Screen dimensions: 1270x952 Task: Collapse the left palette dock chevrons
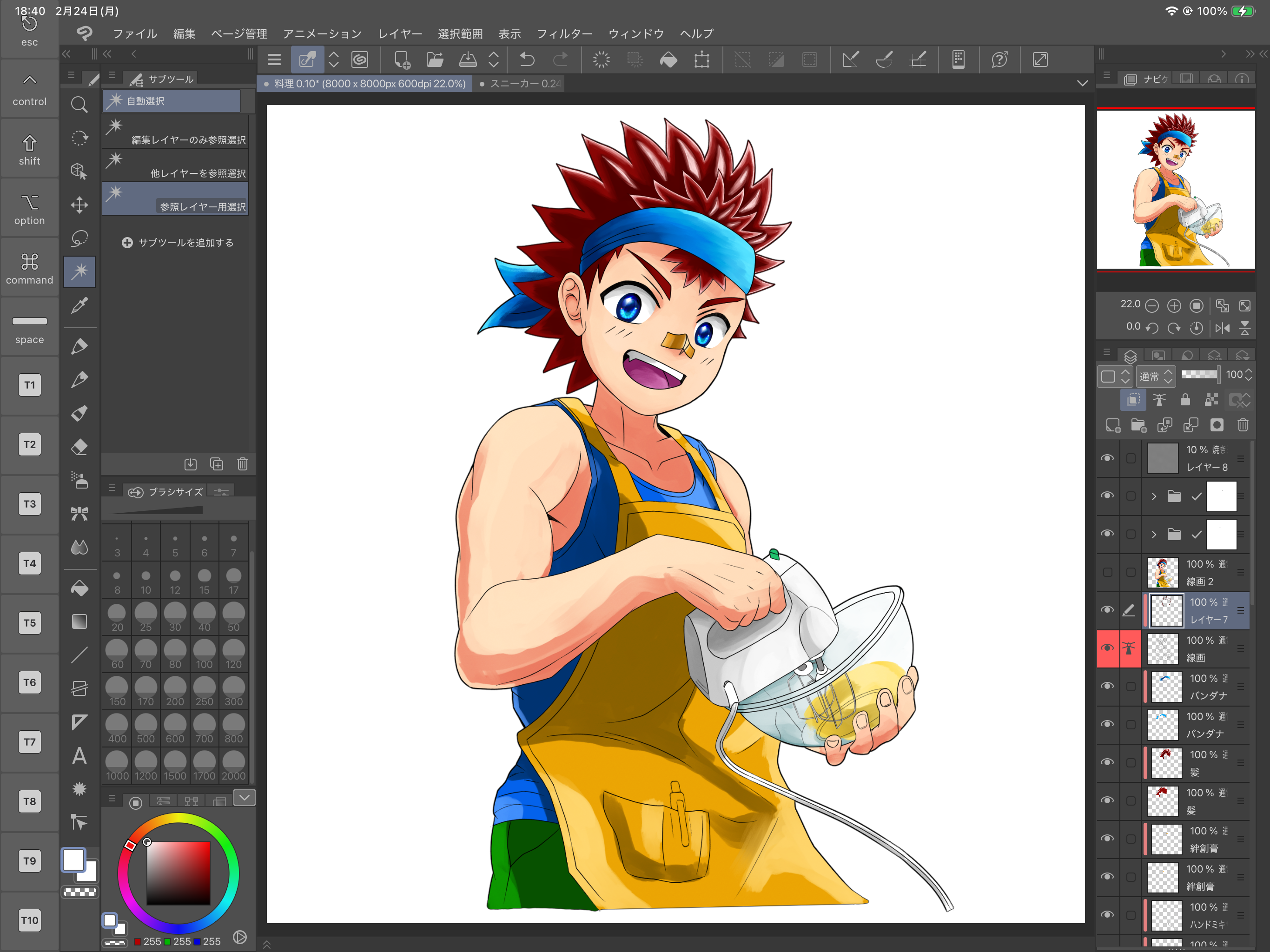coord(66,54)
